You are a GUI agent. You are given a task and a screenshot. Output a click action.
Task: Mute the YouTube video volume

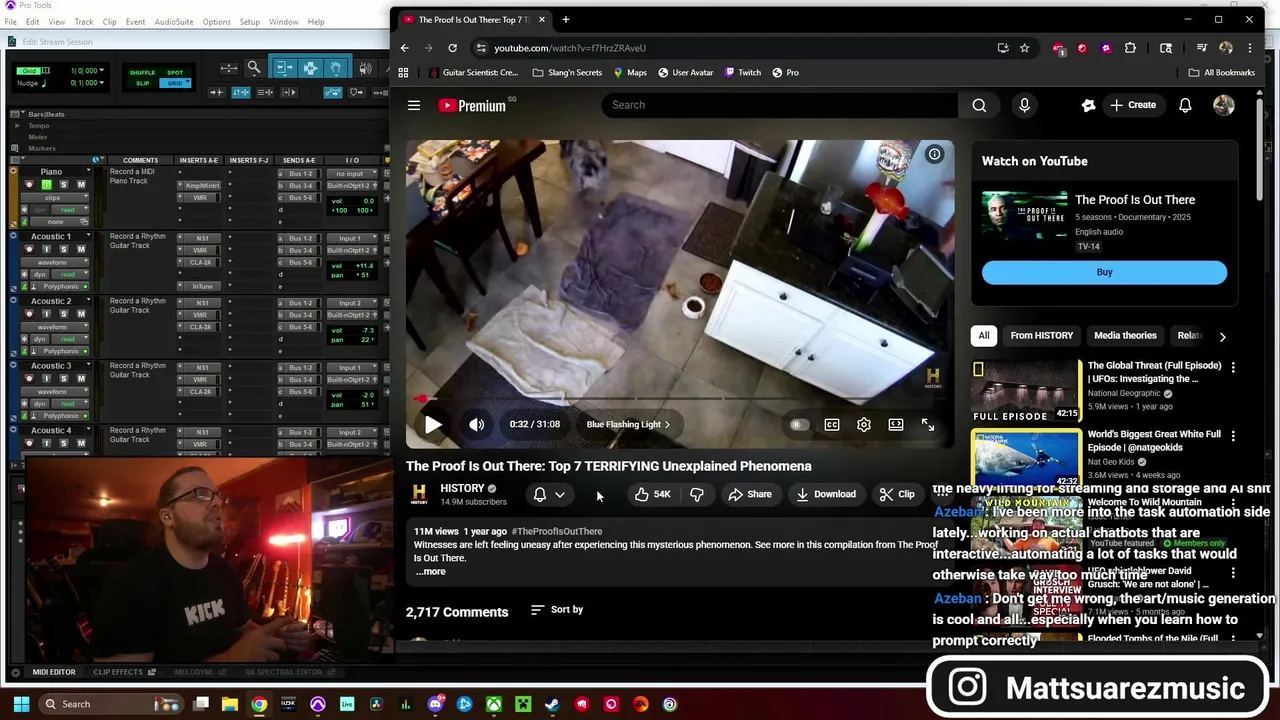pyautogui.click(x=477, y=424)
